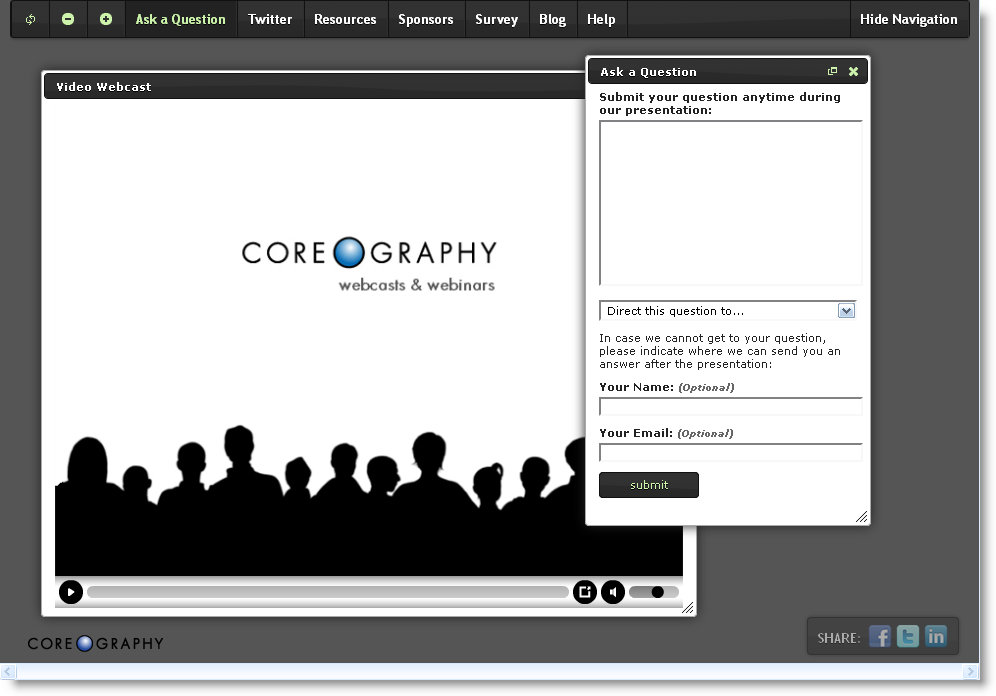Open the Blog menu item
Image resolution: width=996 pixels, height=696 pixels.
pyautogui.click(x=553, y=19)
